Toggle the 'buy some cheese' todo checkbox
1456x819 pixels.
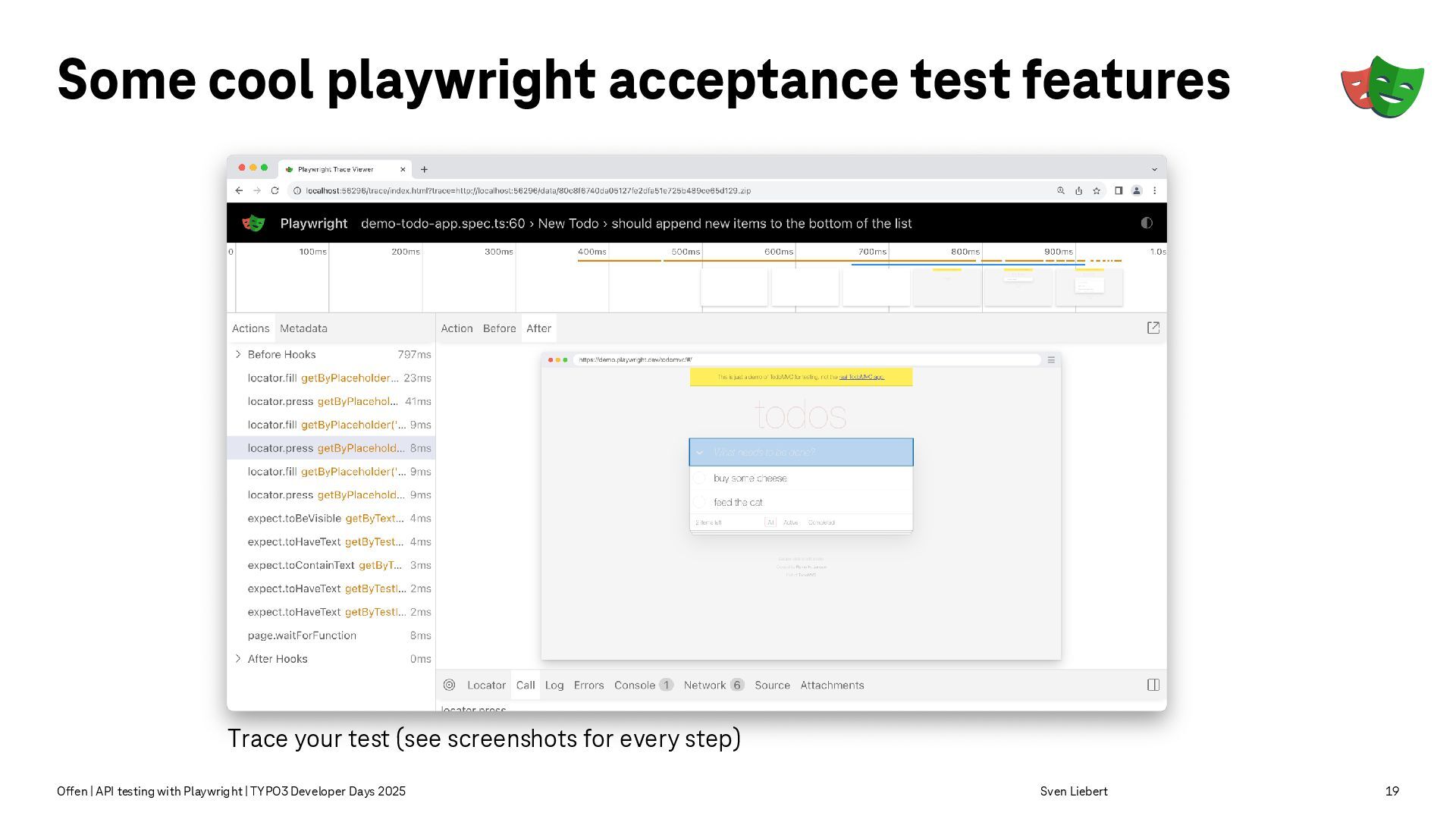pyautogui.click(x=699, y=478)
